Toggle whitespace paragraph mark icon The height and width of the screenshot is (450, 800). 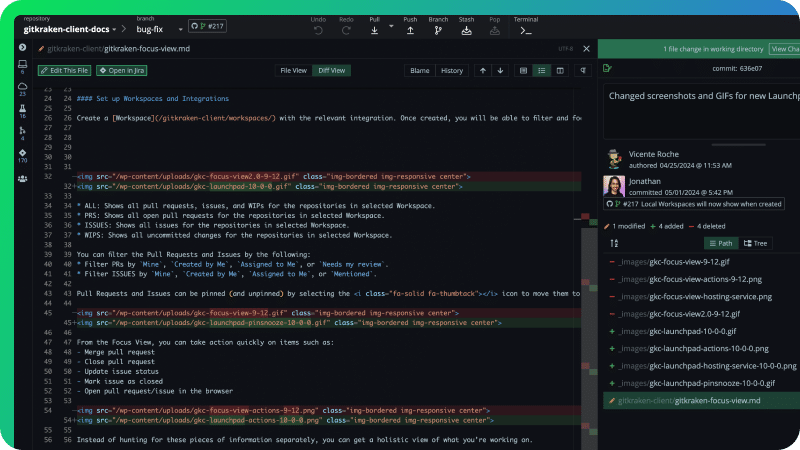pyautogui.click(x=583, y=70)
